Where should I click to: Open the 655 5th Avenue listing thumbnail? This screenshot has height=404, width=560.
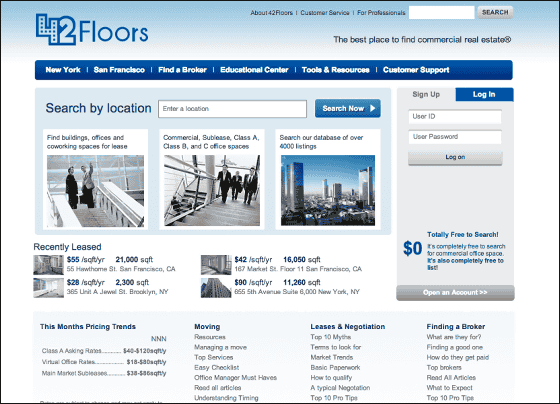pyautogui.click(x=216, y=288)
